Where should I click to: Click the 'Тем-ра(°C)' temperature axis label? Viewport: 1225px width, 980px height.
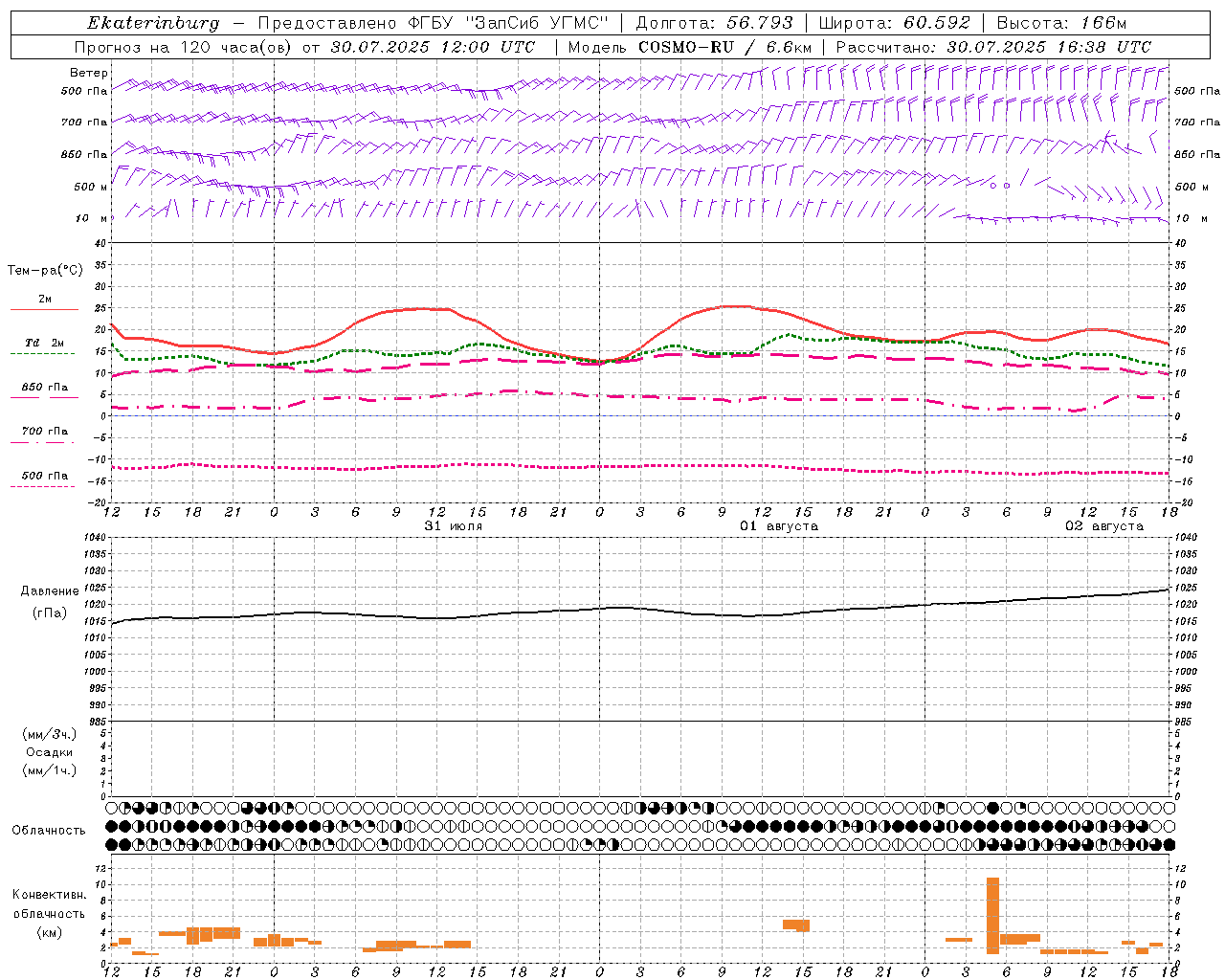click(45, 271)
